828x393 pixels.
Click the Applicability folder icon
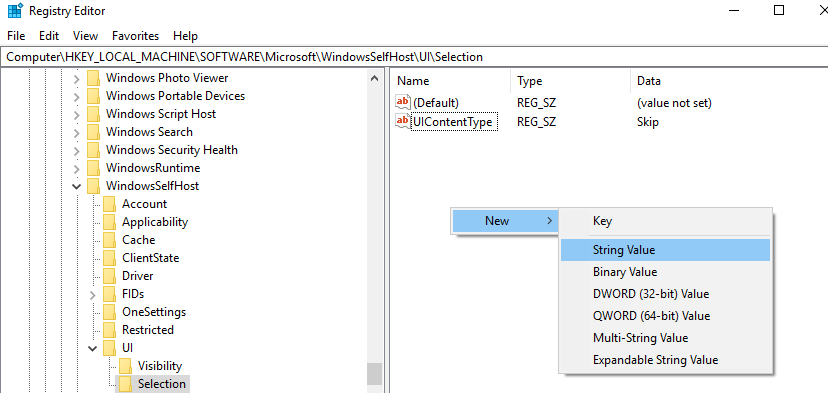(x=109, y=222)
